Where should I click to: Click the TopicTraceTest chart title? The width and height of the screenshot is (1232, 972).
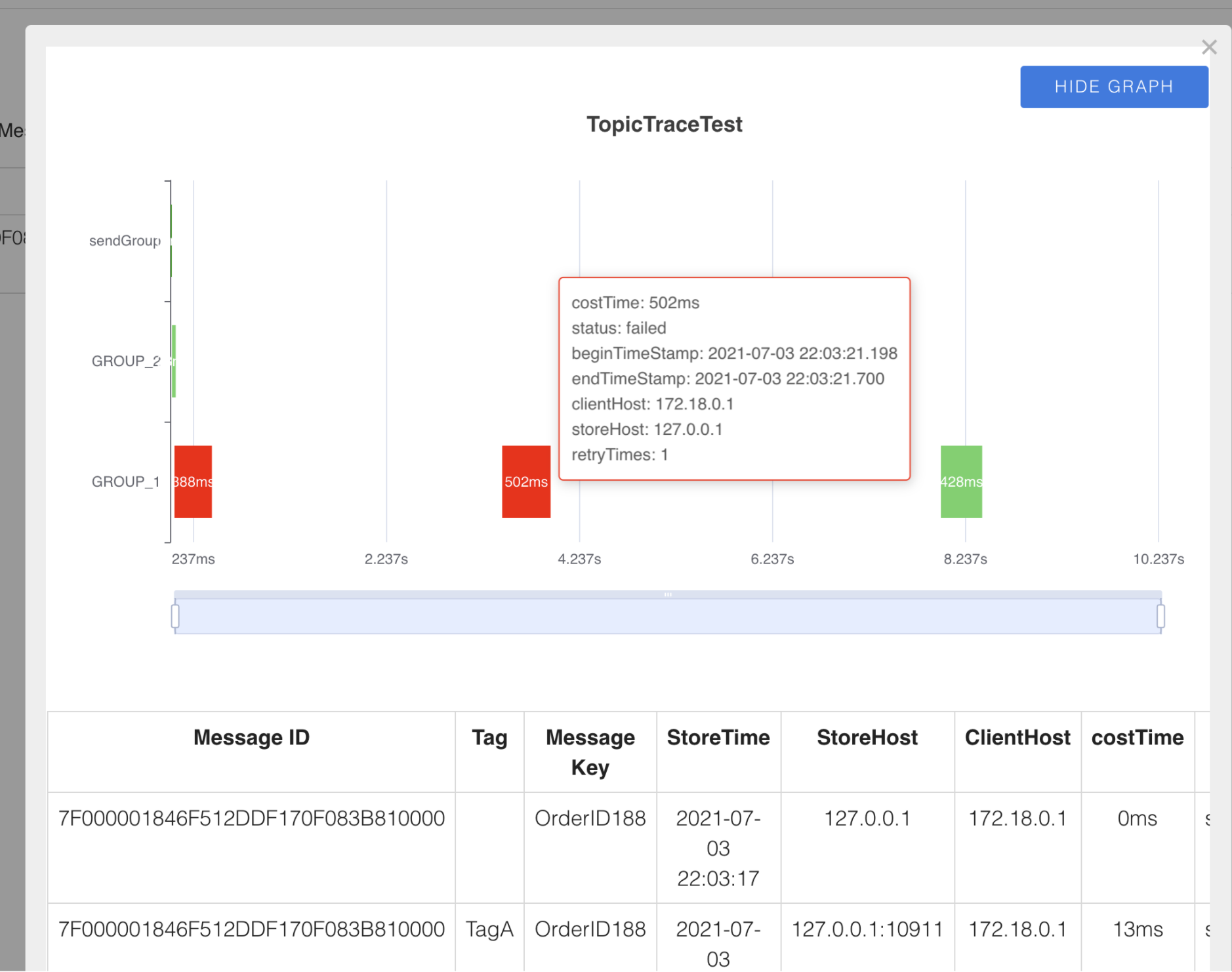click(x=665, y=124)
